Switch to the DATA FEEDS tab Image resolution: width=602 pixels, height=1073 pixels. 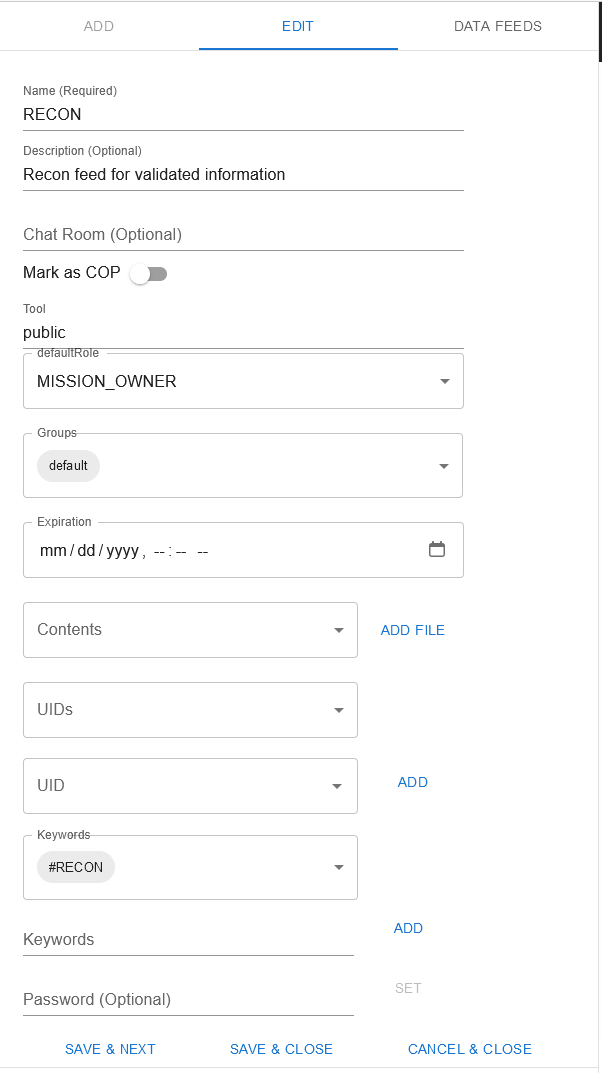tap(497, 26)
